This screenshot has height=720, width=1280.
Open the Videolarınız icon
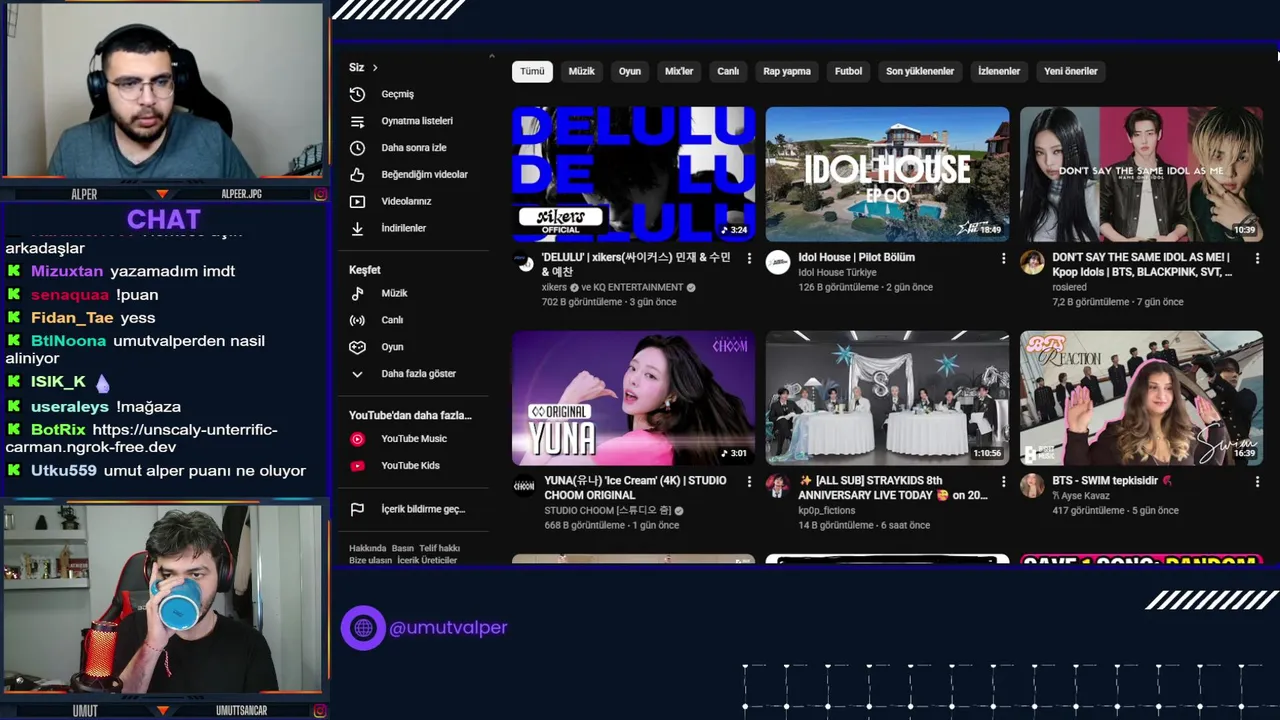[357, 201]
